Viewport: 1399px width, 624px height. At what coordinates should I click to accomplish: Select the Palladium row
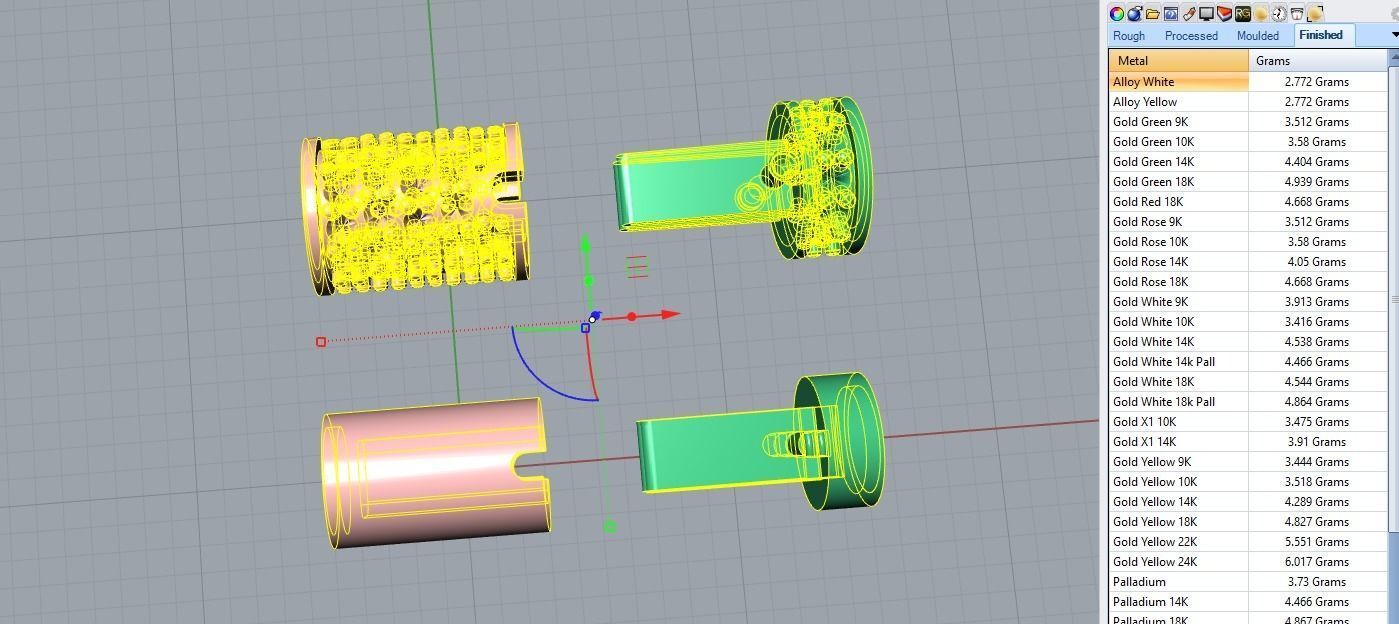[x=1248, y=582]
